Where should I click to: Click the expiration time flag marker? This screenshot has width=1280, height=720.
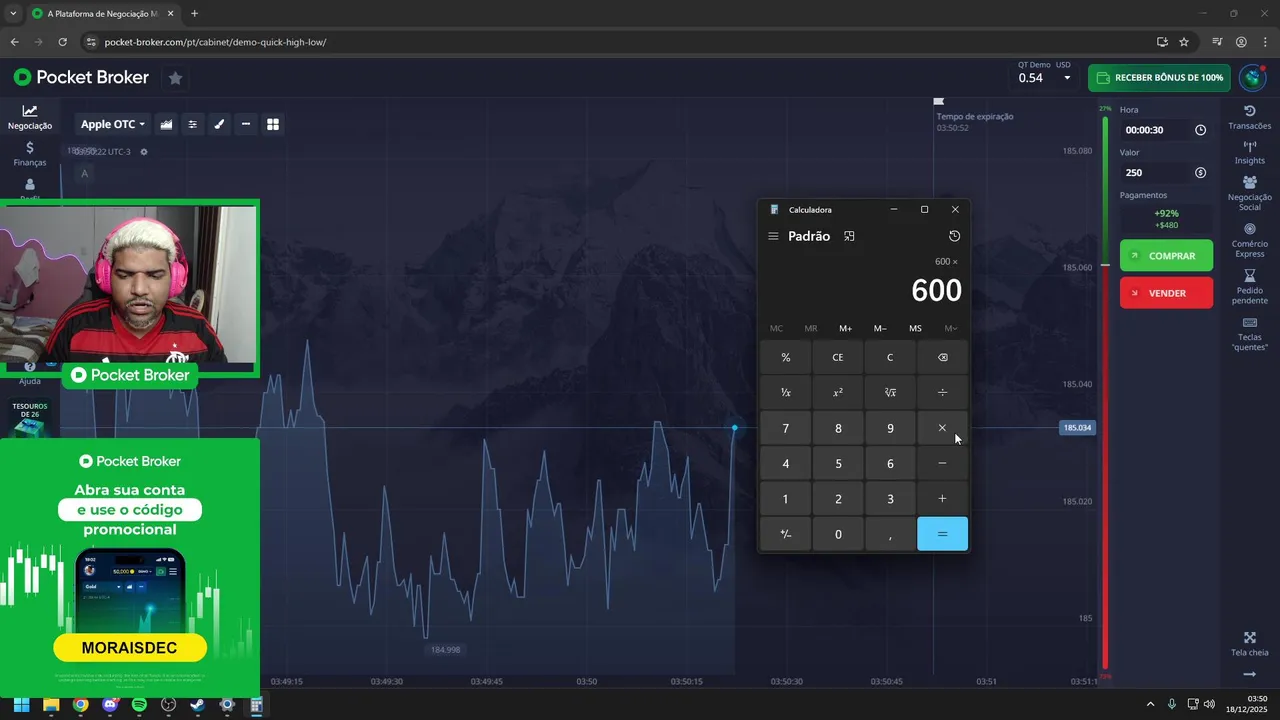(938, 101)
